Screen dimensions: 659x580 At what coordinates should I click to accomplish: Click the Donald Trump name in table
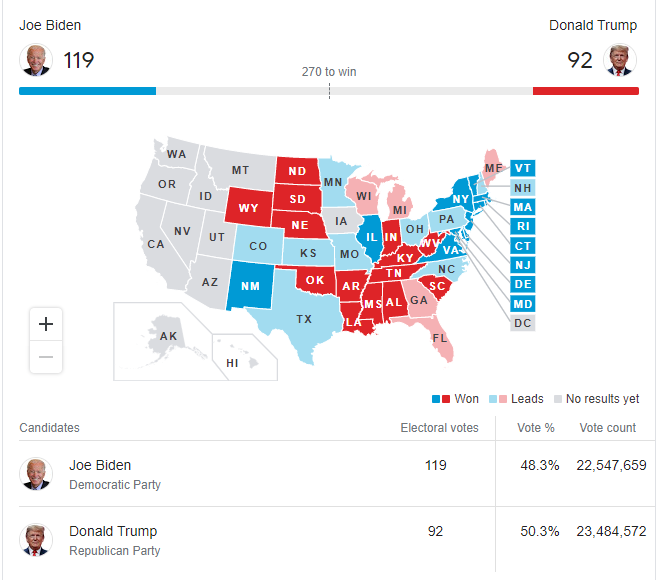coord(113,531)
